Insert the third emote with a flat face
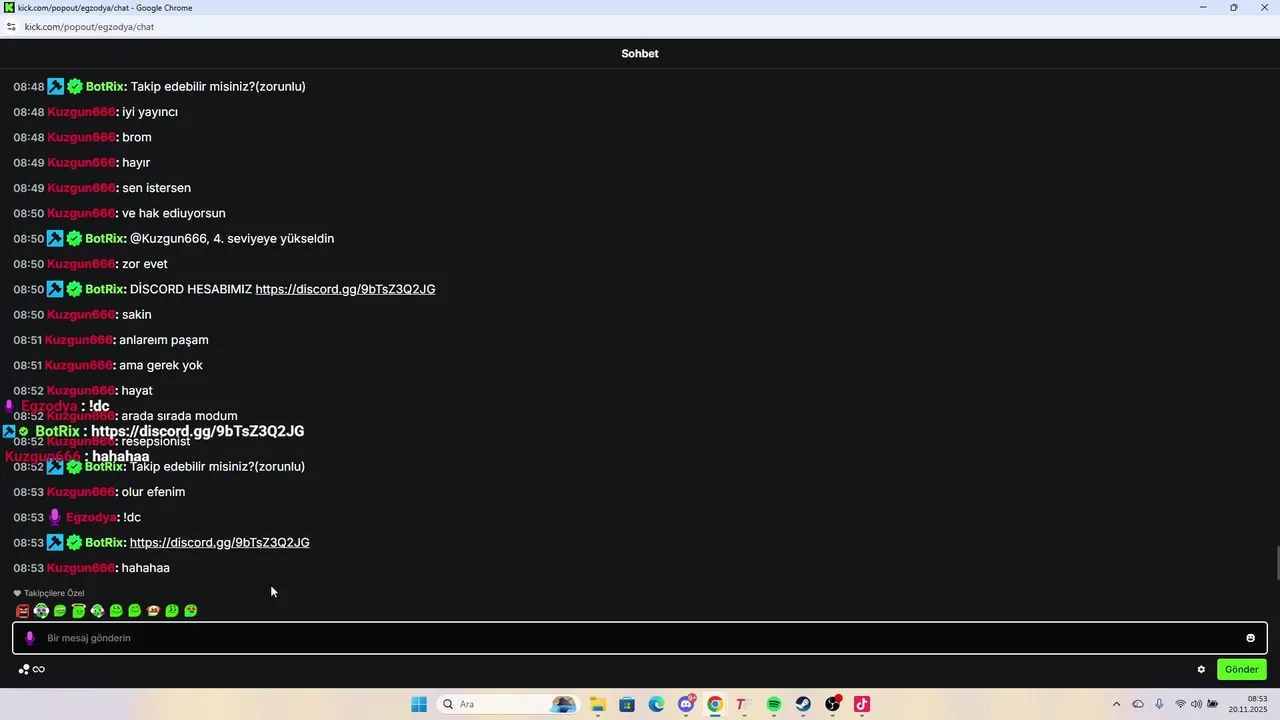1280x720 pixels. click(60, 611)
